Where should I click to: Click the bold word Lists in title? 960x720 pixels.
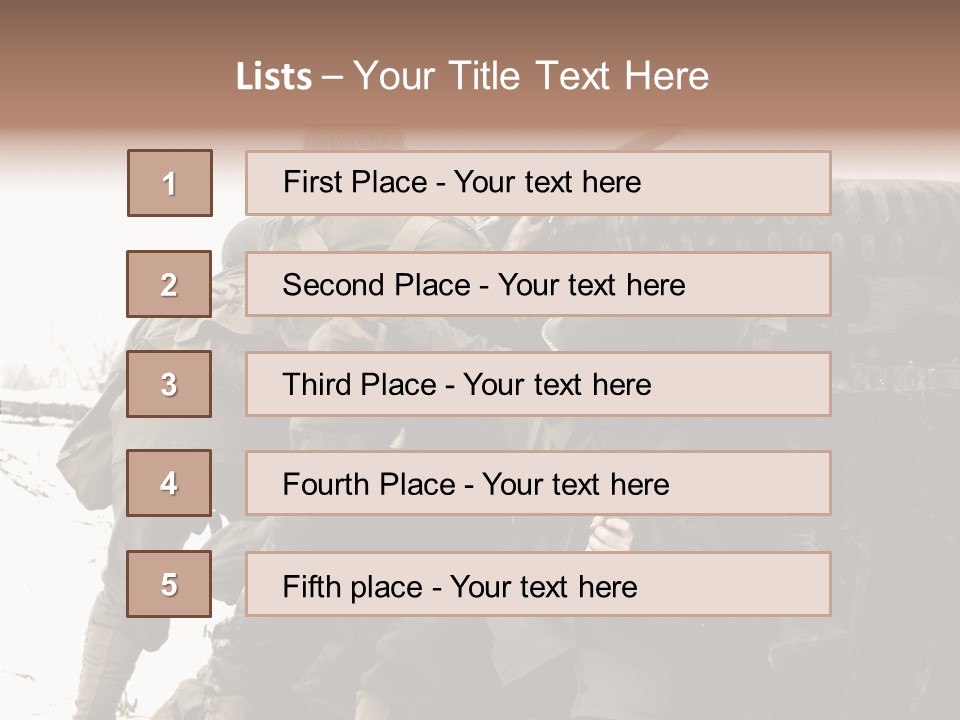(274, 77)
